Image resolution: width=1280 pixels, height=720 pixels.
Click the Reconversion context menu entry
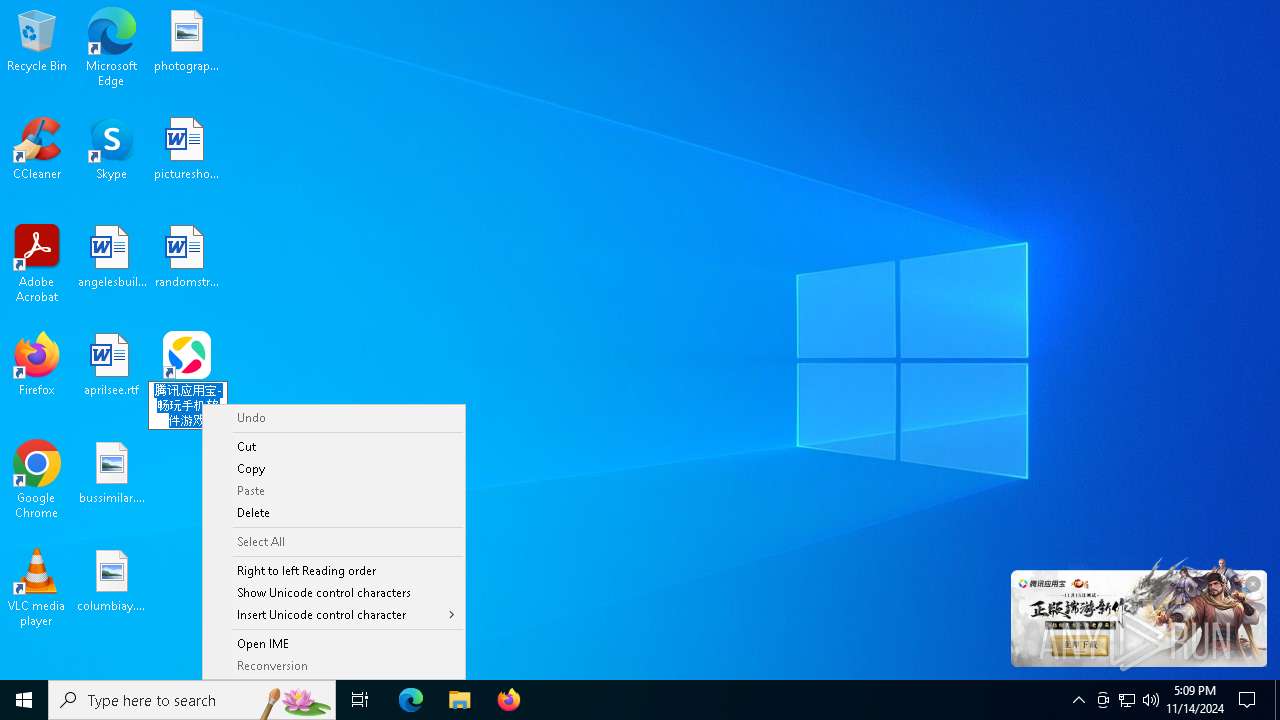[334, 666]
